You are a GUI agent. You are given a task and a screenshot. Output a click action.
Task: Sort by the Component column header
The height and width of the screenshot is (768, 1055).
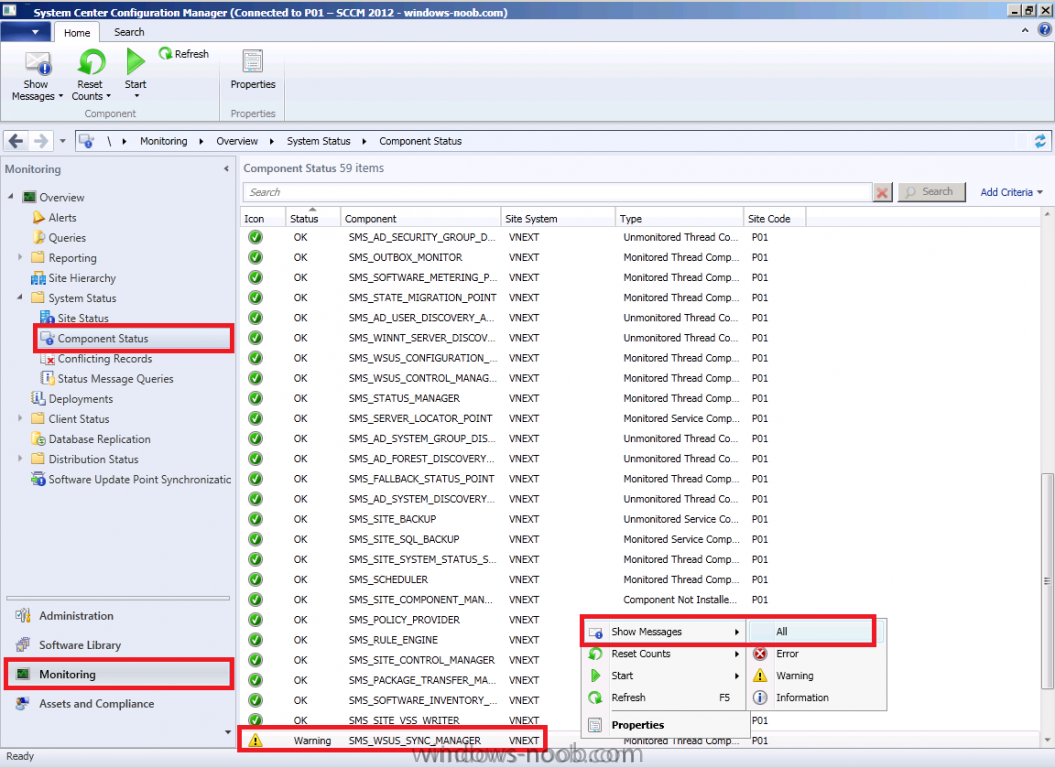(x=421, y=219)
